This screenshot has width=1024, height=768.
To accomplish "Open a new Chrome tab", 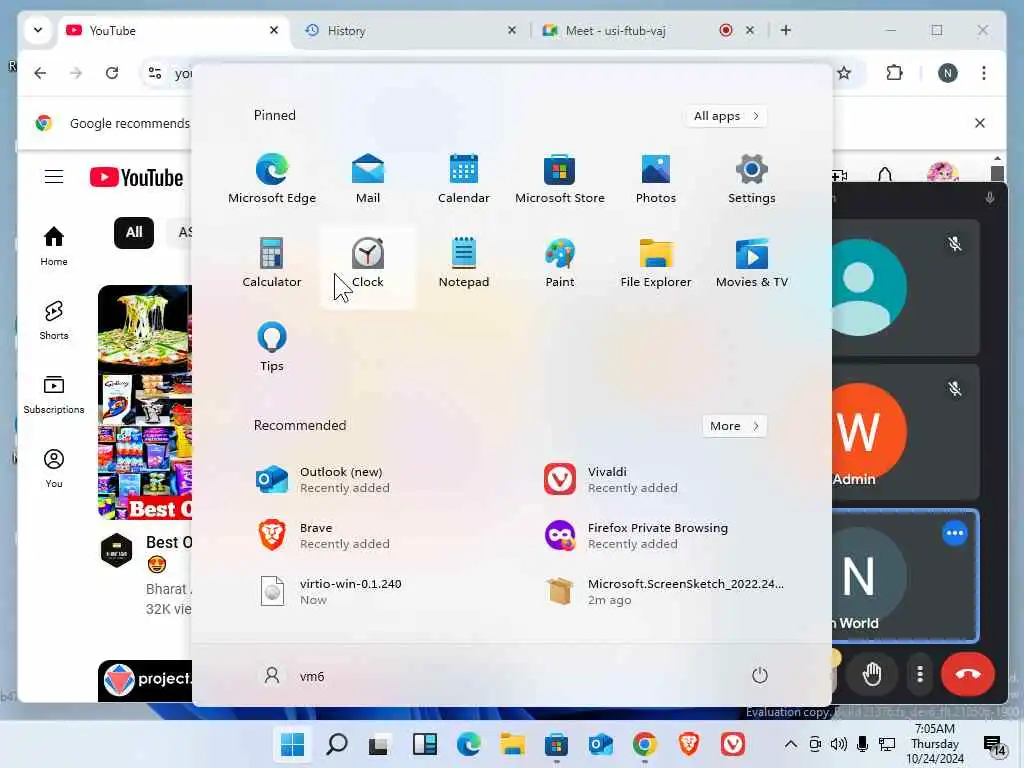I will click(786, 30).
